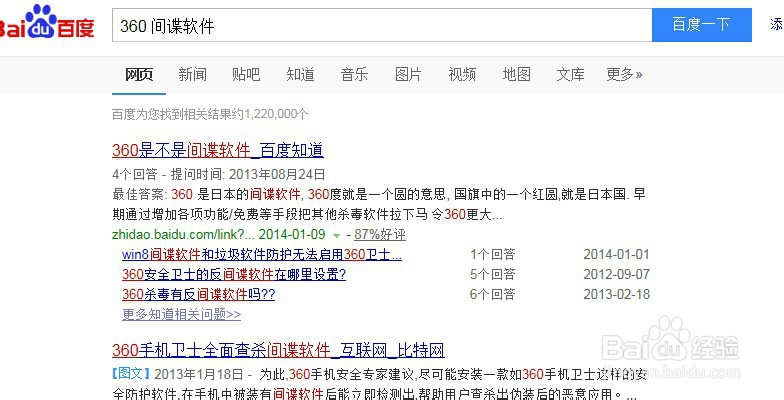
Task: Open the 贴吧 tab
Action: coord(246,74)
